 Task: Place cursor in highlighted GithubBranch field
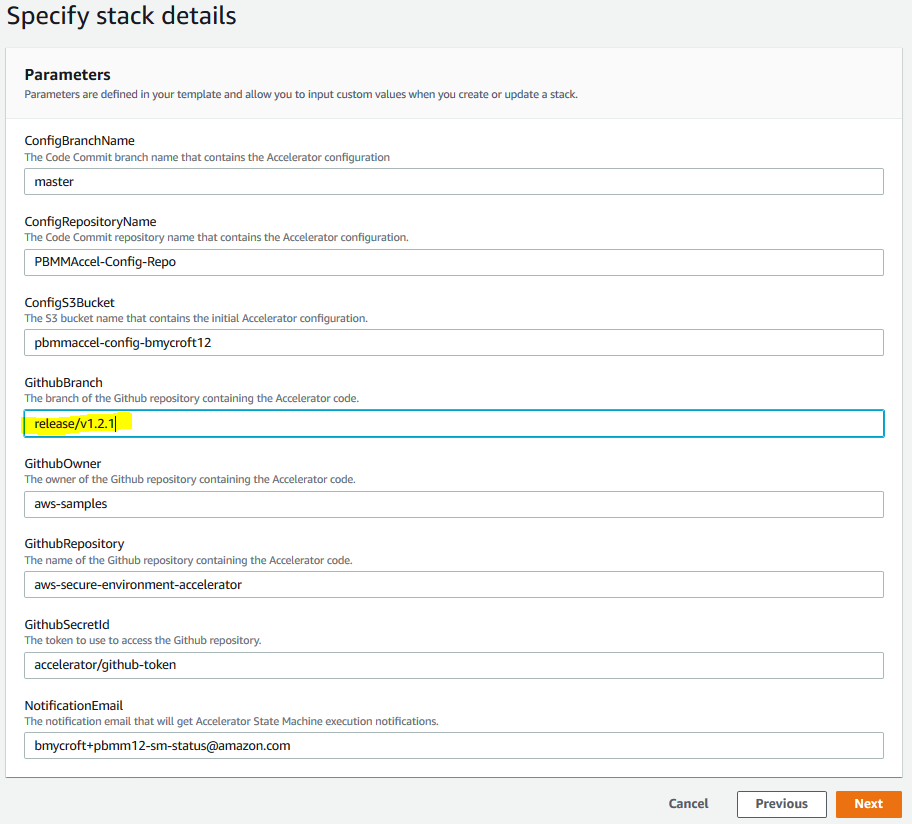click(x=453, y=423)
